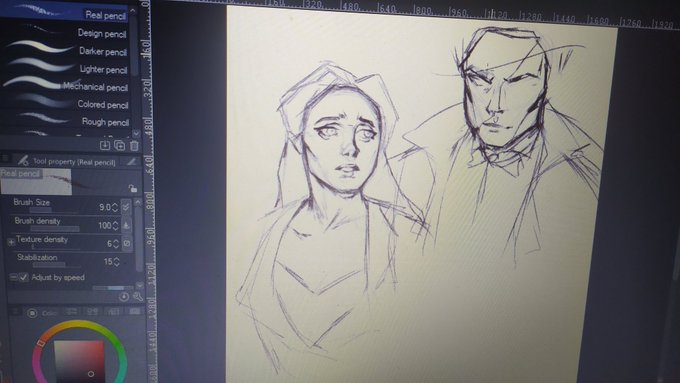Pick a color in the saturation square
The height and width of the screenshot is (383, 680).
tap(79, 362)
